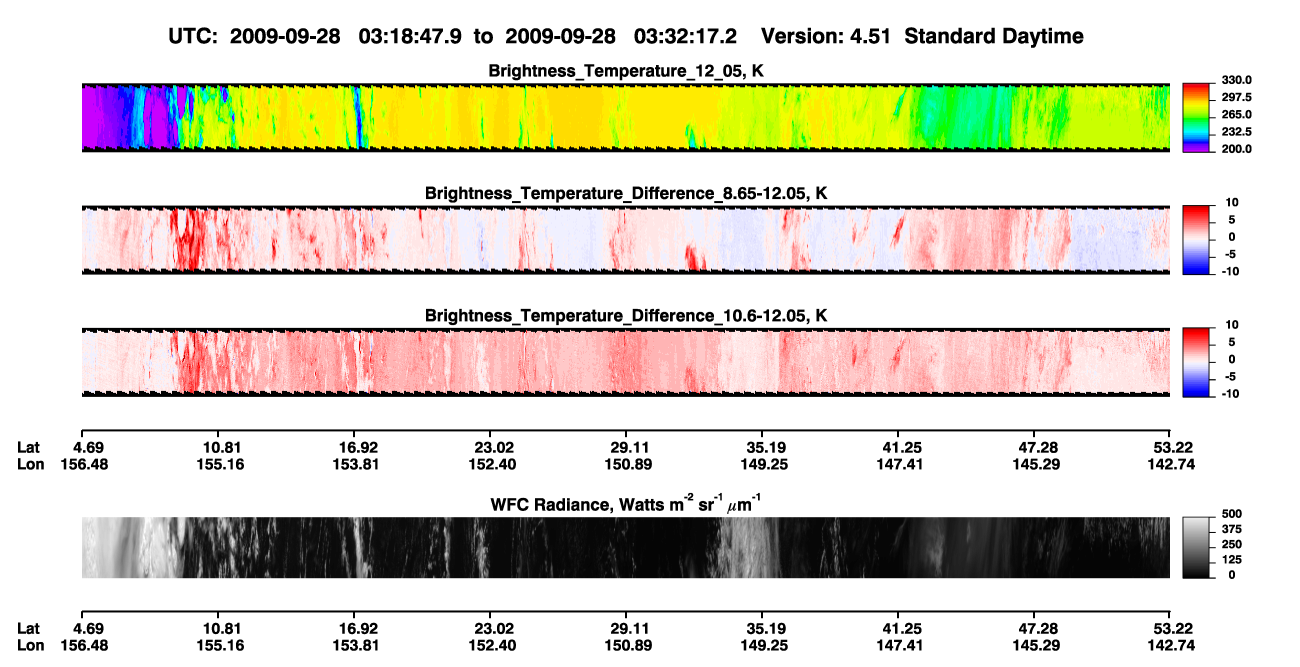Click latitude 10.81 on the axis above WFC Radiance

click(x=221, y=447)
